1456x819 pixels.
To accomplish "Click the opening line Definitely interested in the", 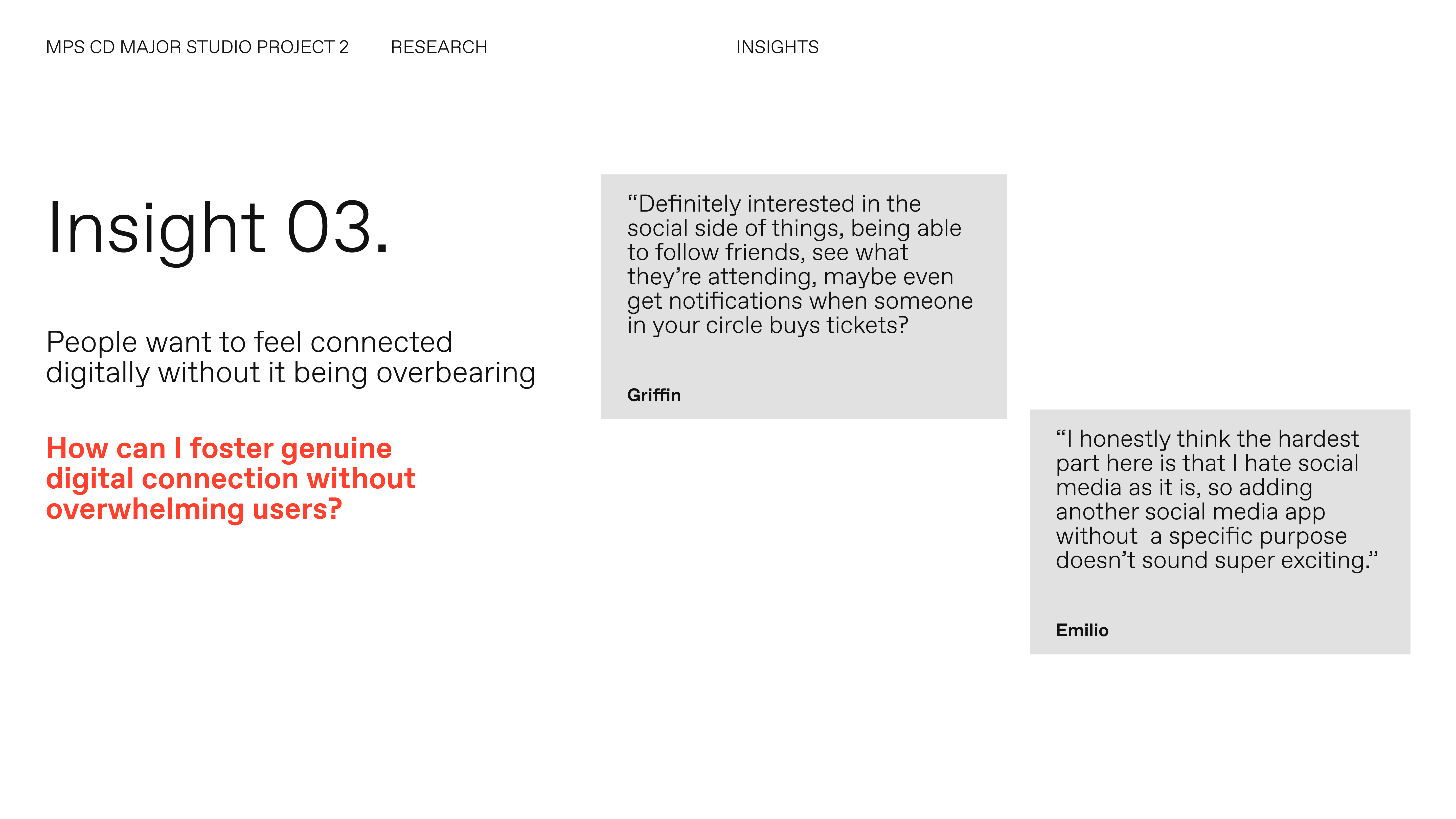I will click(774, 204).
